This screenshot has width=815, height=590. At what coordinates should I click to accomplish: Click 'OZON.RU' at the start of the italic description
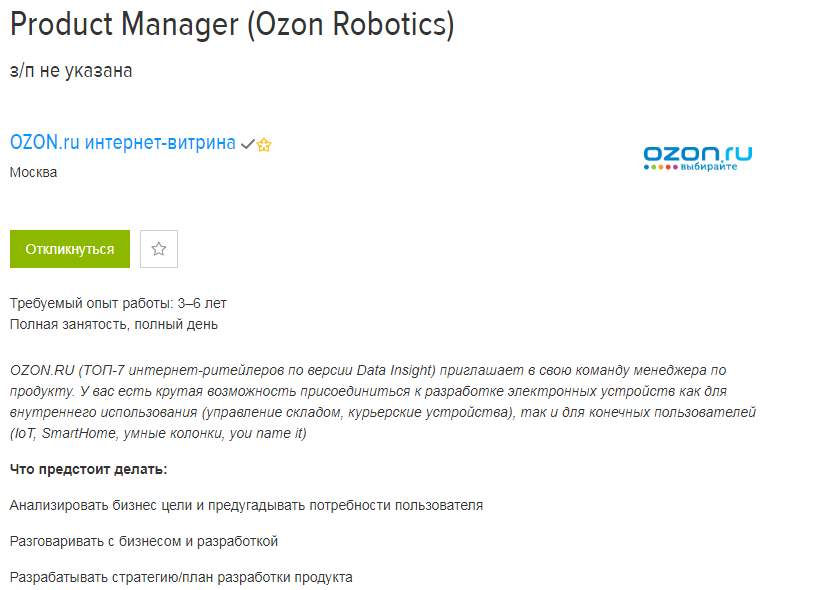(x=41, y=370)
